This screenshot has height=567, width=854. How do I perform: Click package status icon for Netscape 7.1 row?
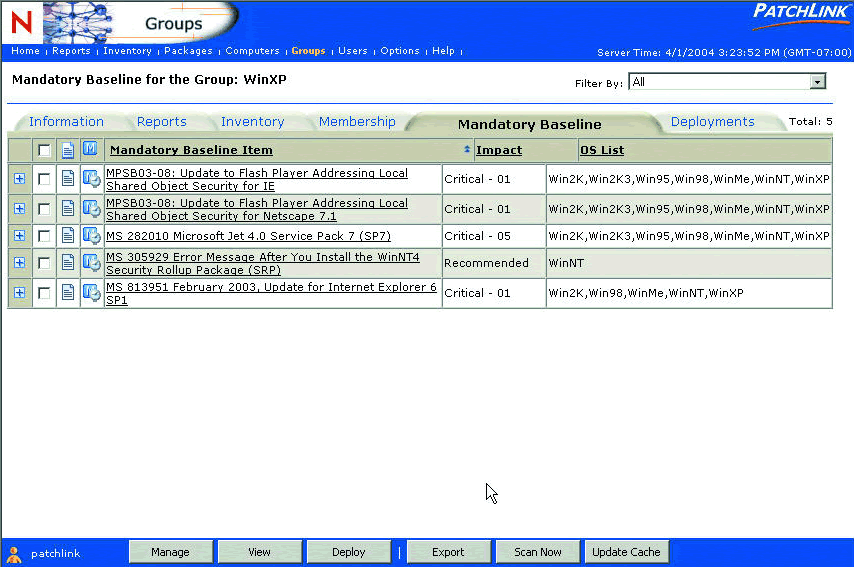(x=92, y=209)
